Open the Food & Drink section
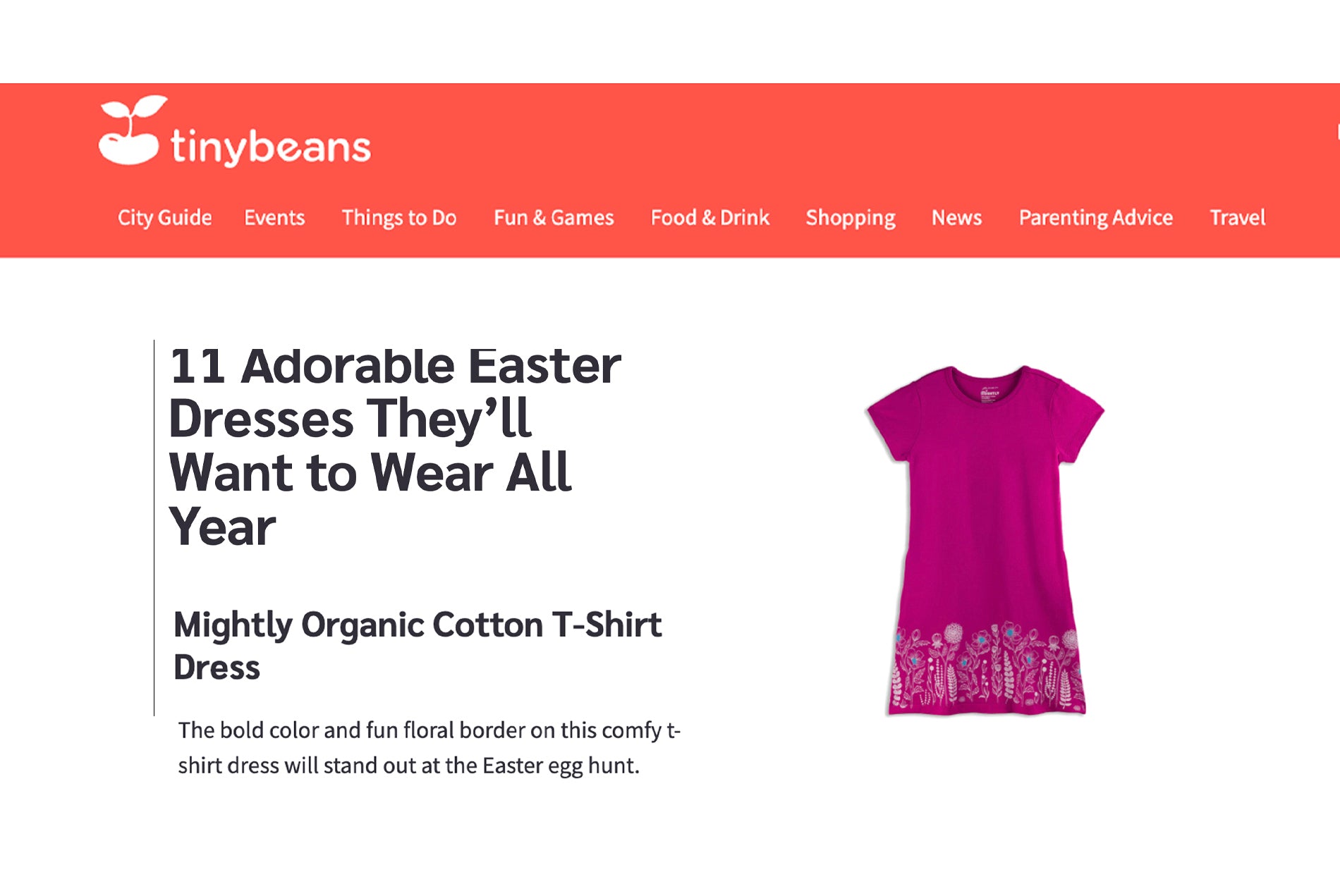This screenshot has height=896, width=1340. [709, 217]
